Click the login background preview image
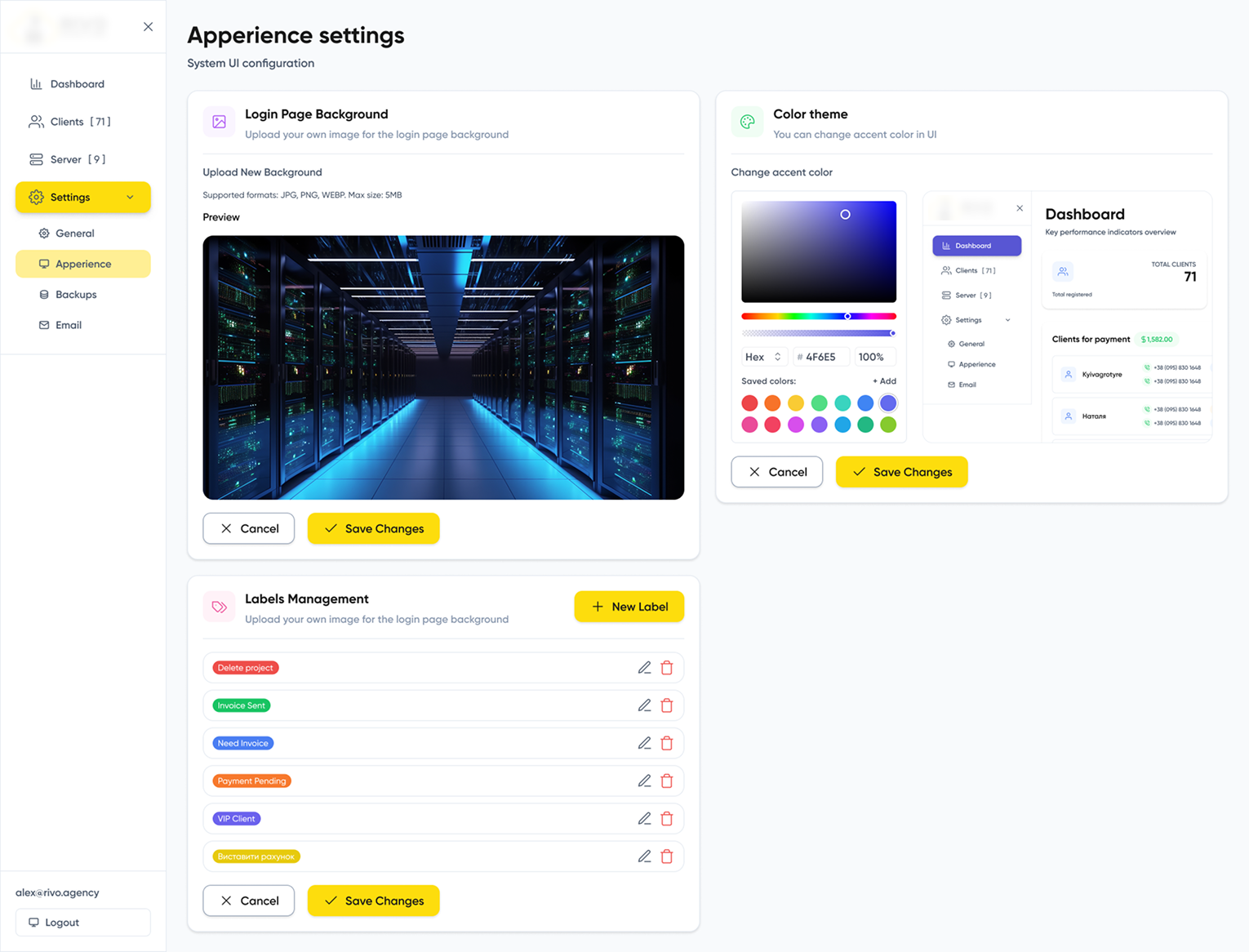1249x952 pixels. [443, 367]
